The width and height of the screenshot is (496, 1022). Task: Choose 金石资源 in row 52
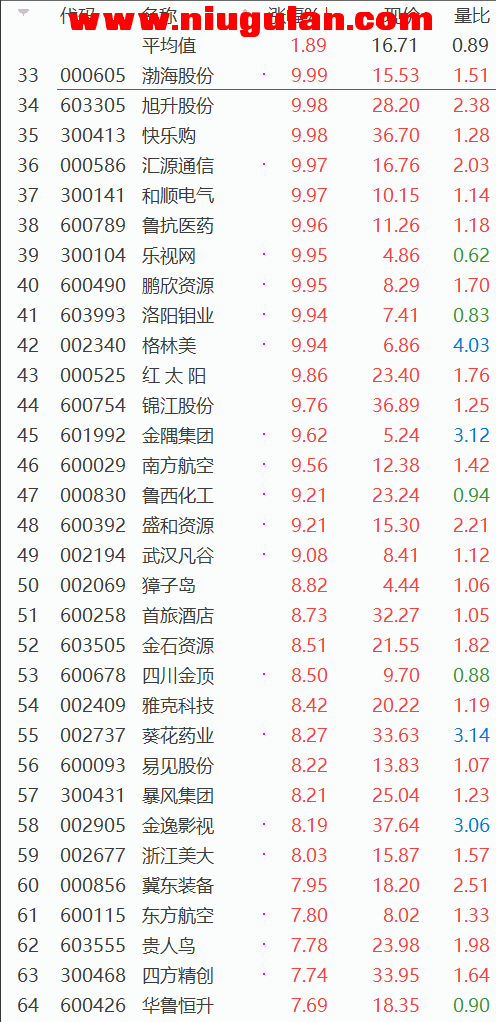tap(178, 645)
